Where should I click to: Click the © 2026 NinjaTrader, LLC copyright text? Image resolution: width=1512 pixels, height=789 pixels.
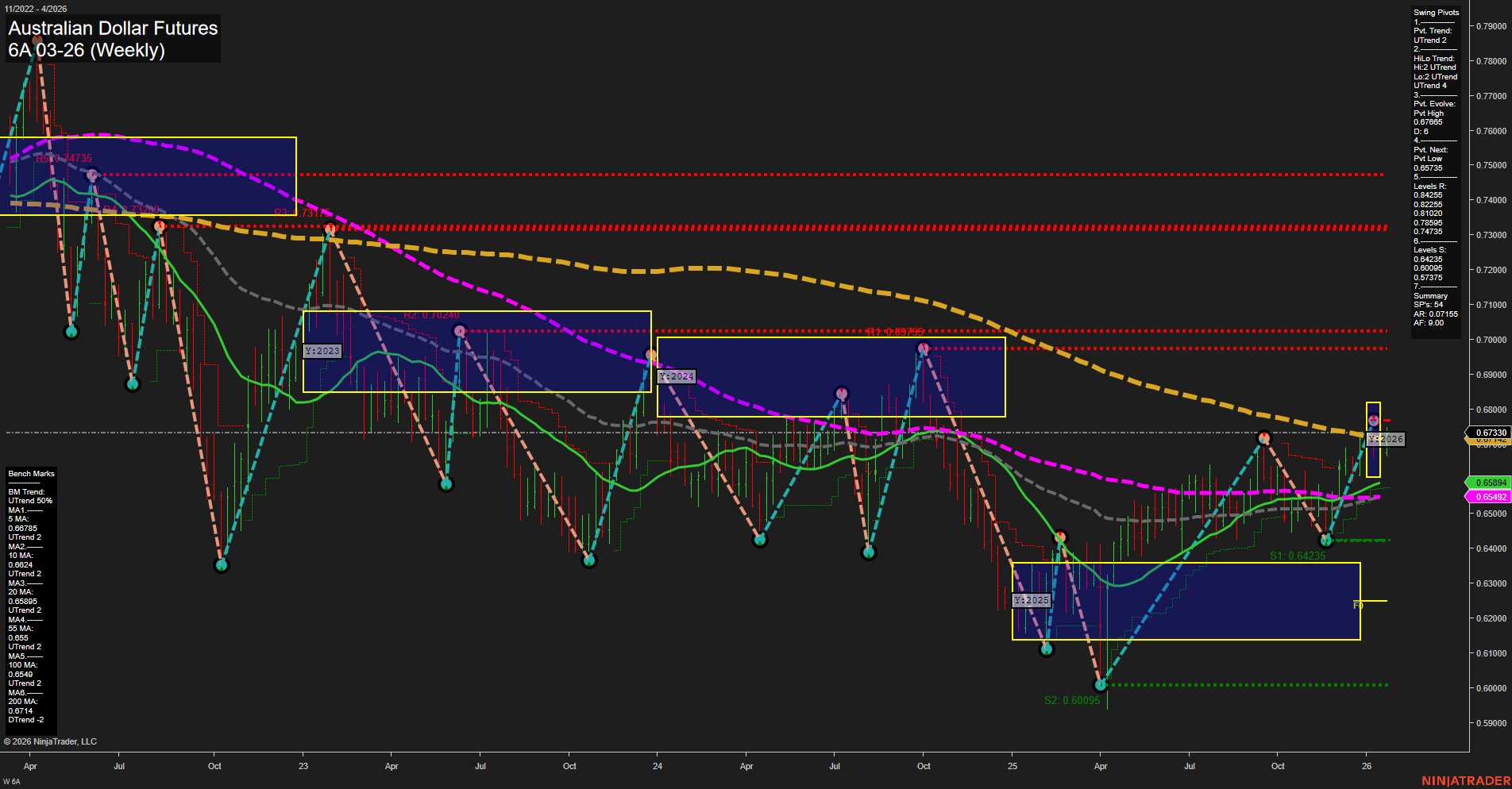click(x=51, y=741)
